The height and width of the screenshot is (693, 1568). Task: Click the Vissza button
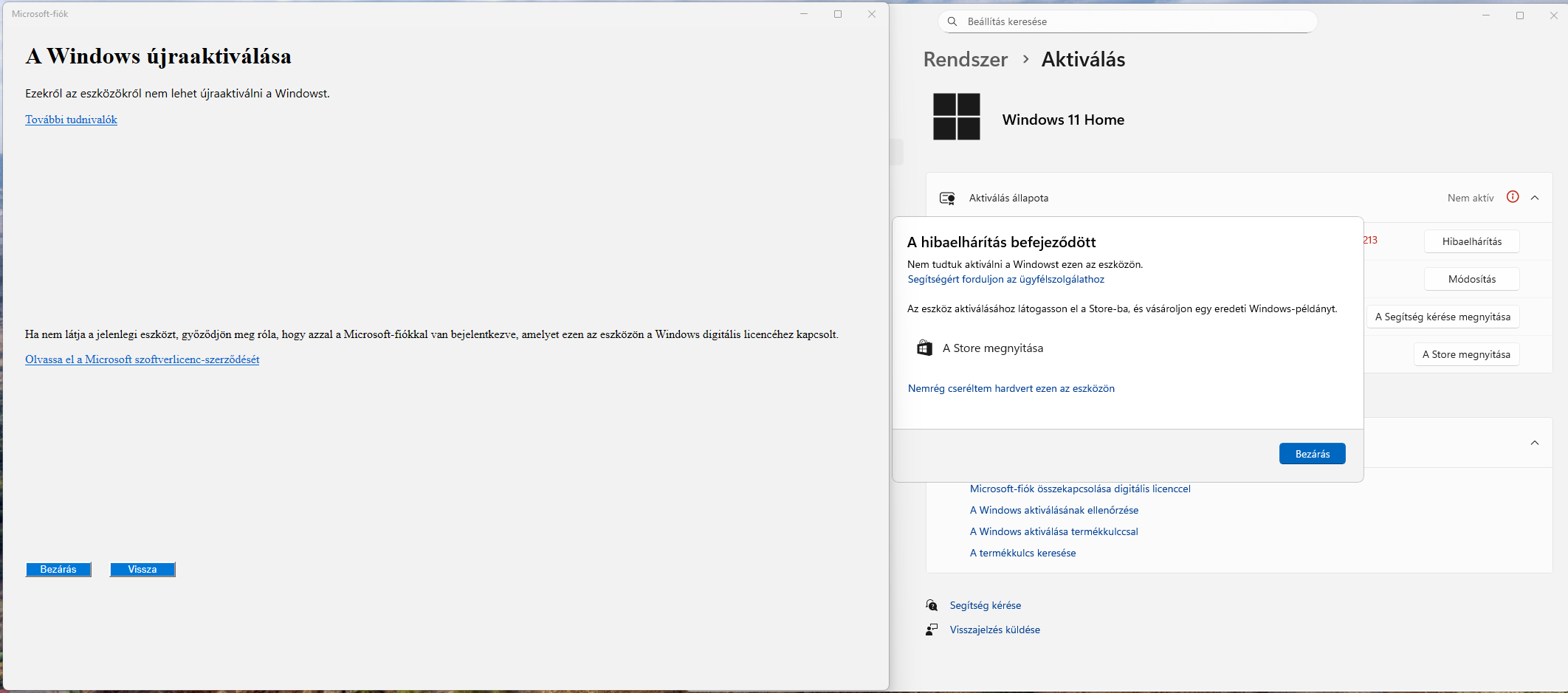point(142,570)
